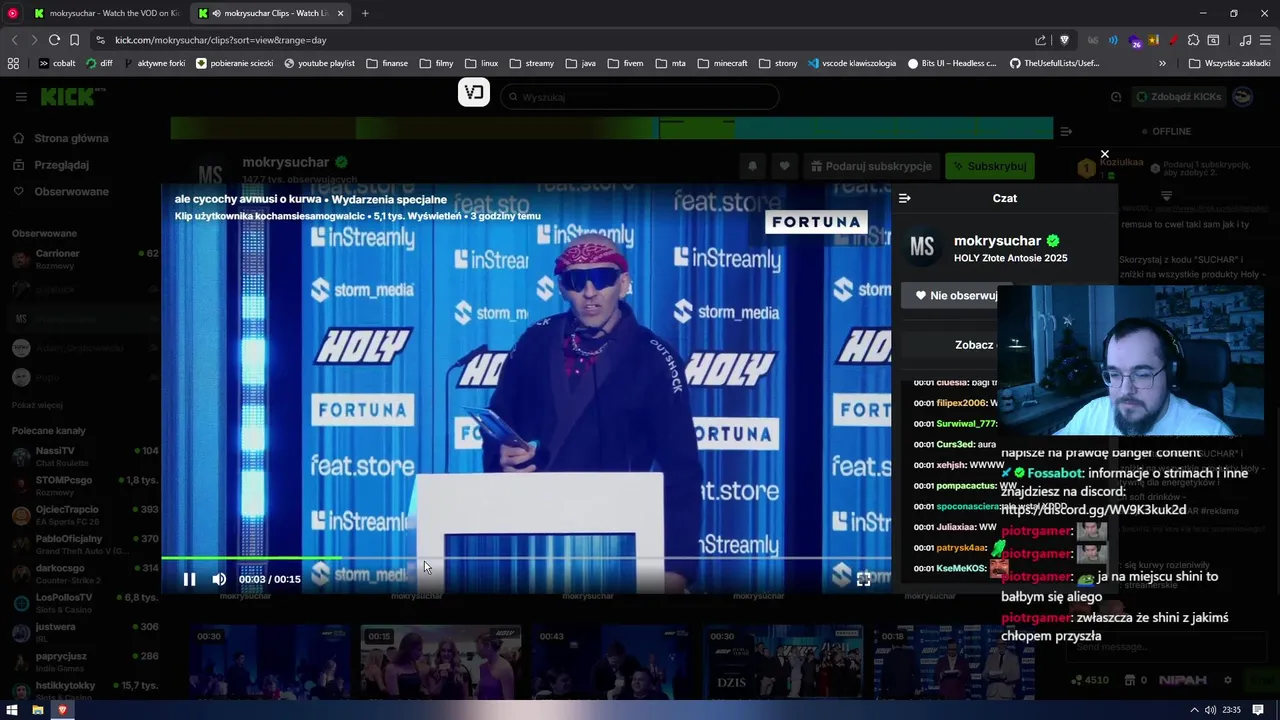The image size is (1280, 720).
Task: Bookmark this page icon in address bar
Action: point(74,40)
